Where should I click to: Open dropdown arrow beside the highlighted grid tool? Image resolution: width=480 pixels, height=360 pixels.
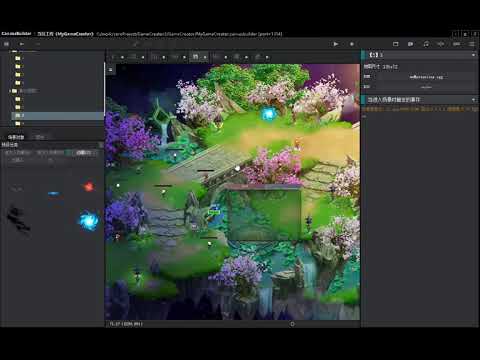205,57
